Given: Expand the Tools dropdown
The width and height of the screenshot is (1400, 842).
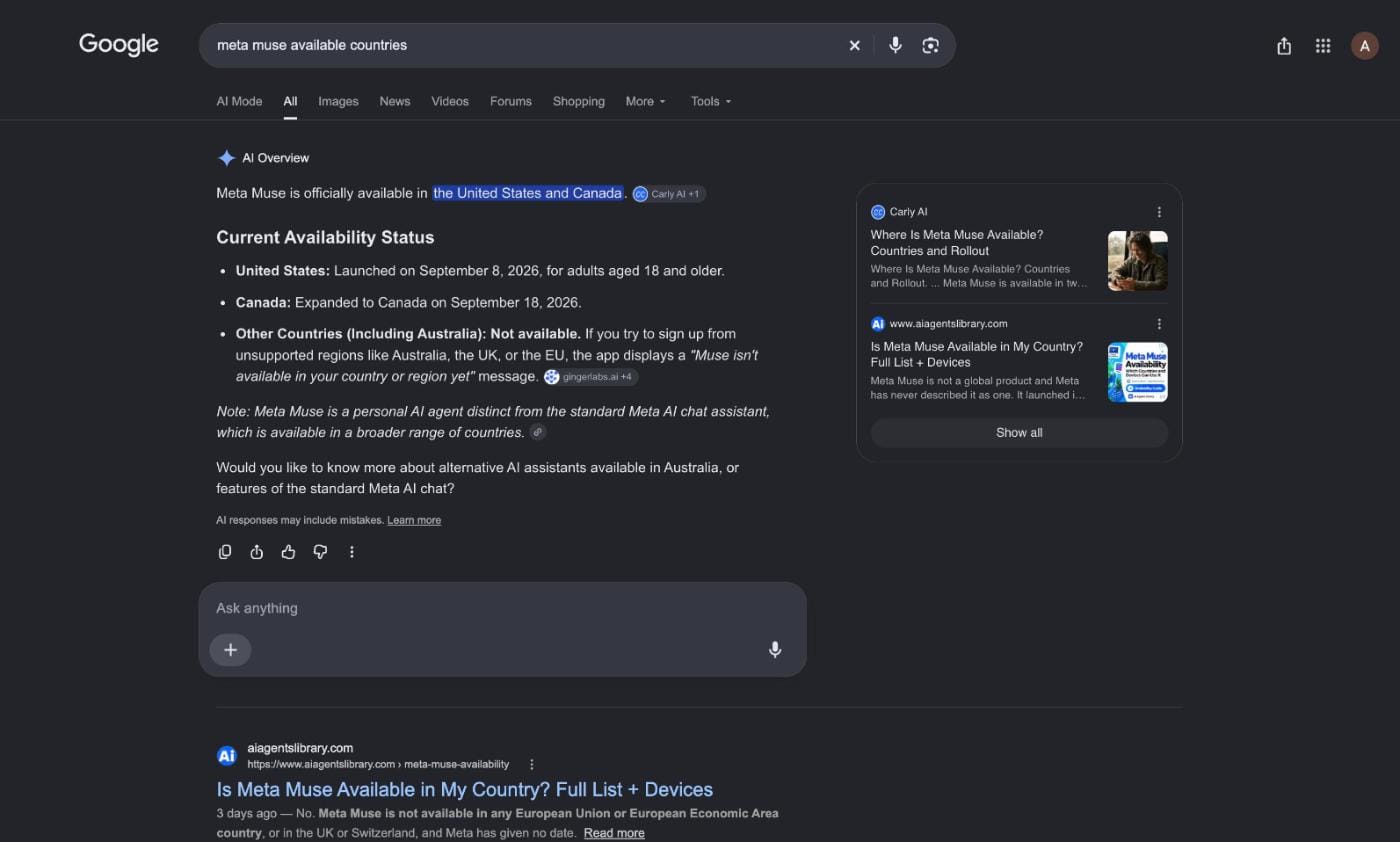Looking at the screenshot, I should [x=711, y=101].
